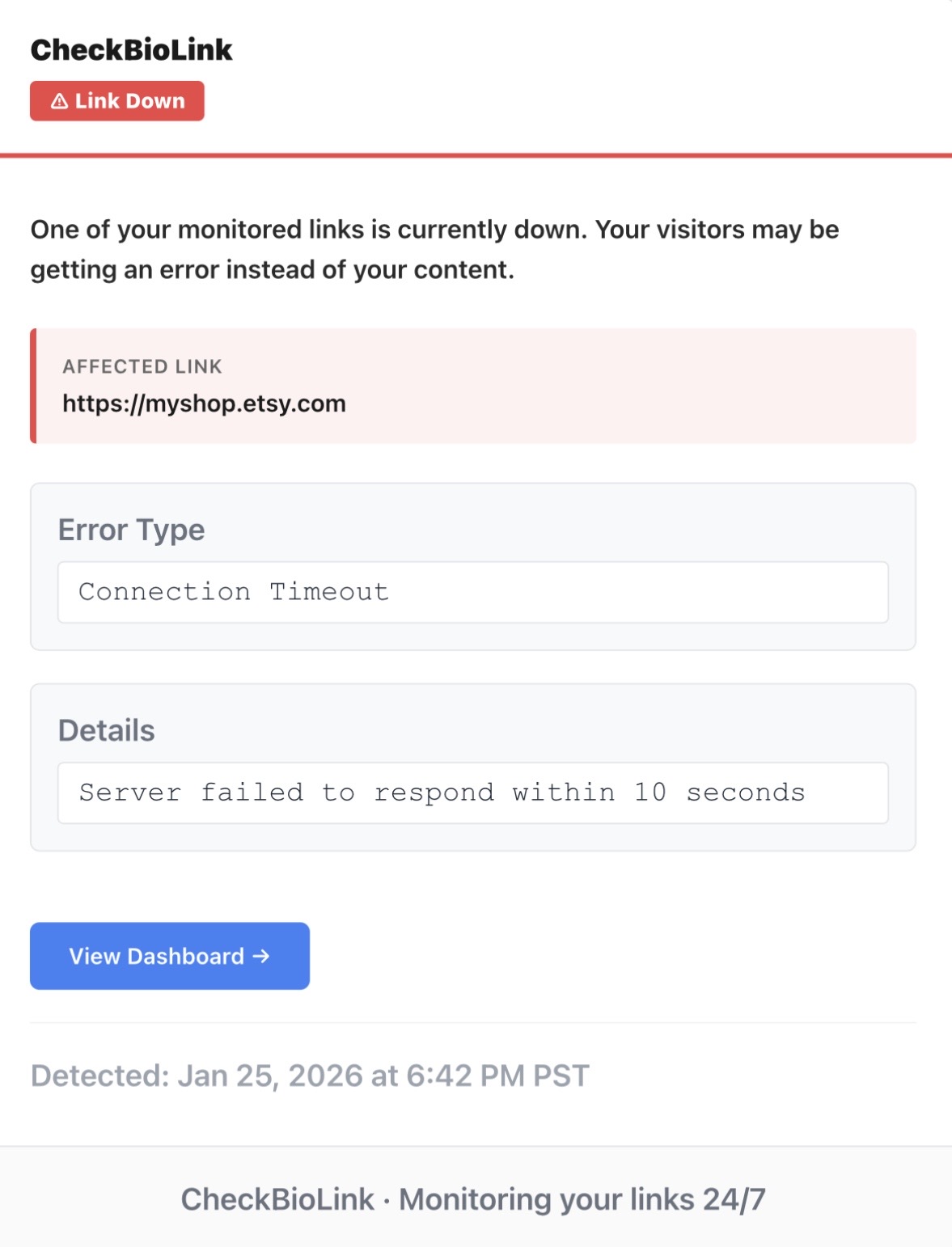Click the red divider line below the header

pyautogui.click(x=476, y=153)
